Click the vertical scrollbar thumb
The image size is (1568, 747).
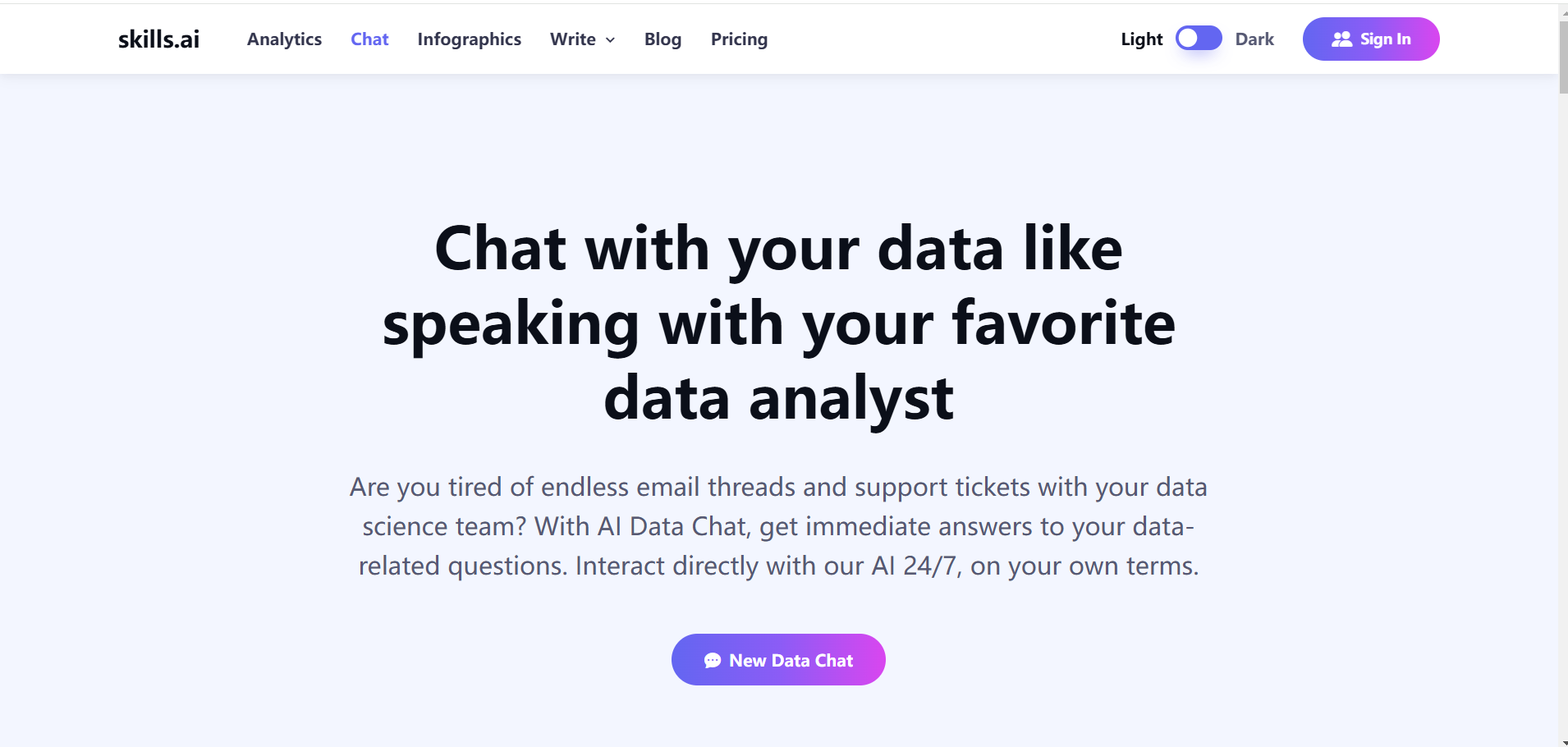click(x=1563, y=57)
